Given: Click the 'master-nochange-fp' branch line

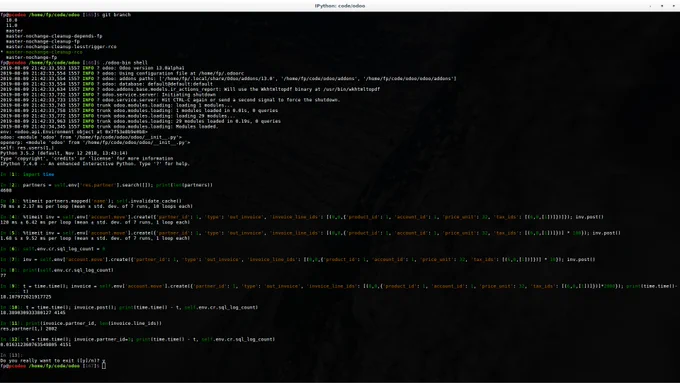Looking at the screenshot, I should tap(31, 57).
